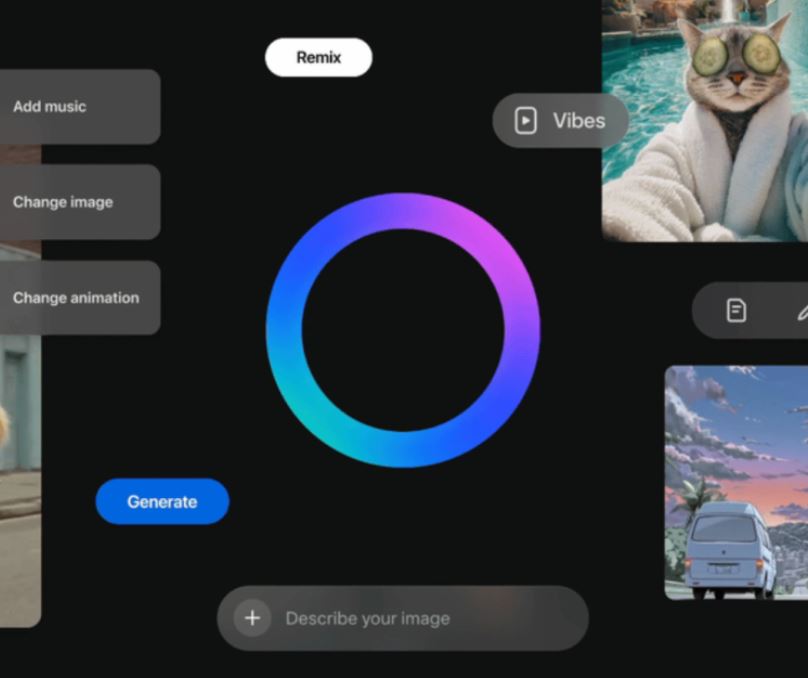The width and height of the screenshot is (808, 678).
Task: Click the gradient ring logo
Action: (x=403, y=330)
